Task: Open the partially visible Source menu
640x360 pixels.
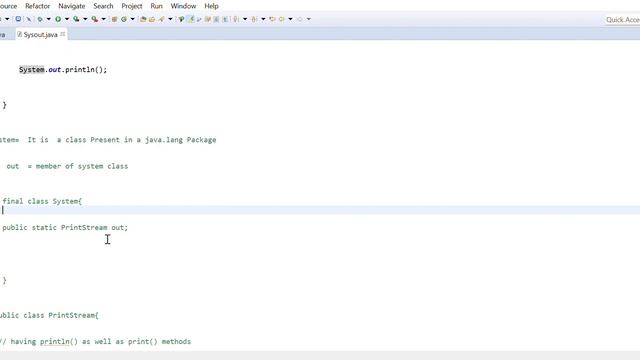Action: coord(8,6)
